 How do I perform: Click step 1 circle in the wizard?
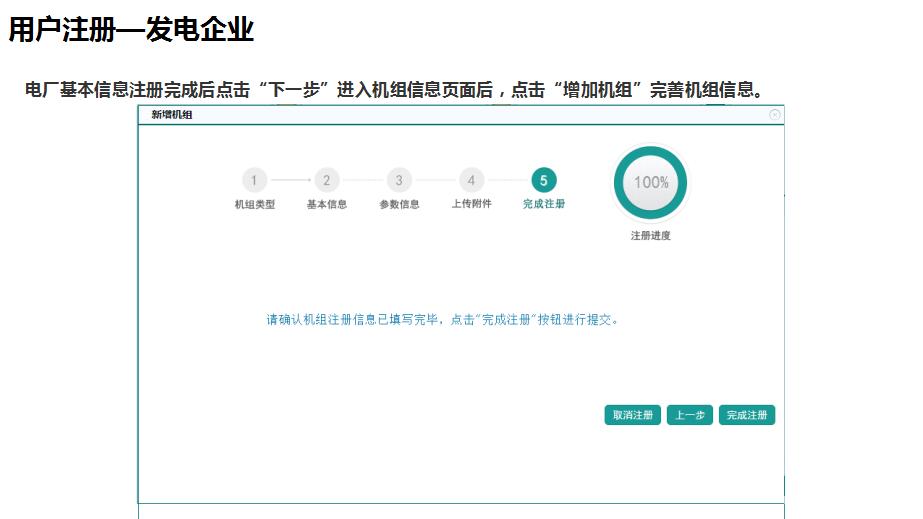click(x=254, y=180)
